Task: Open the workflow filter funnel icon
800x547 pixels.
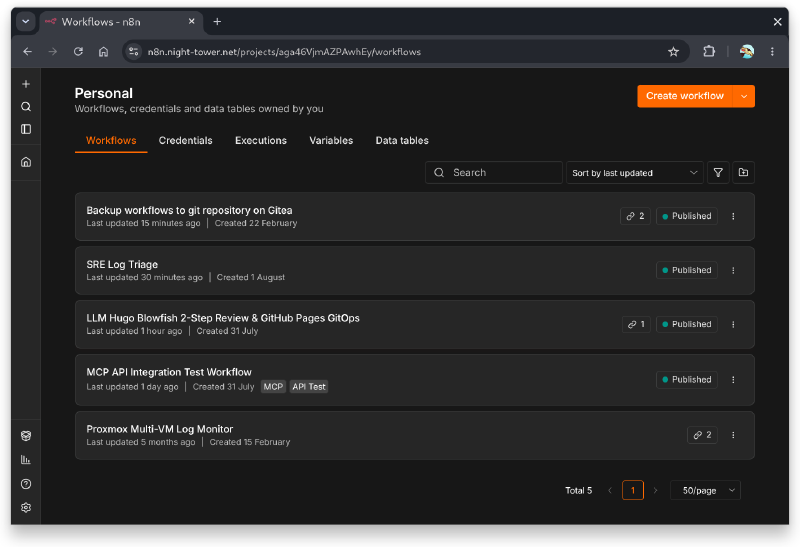Action: click(x=718, y=172)
